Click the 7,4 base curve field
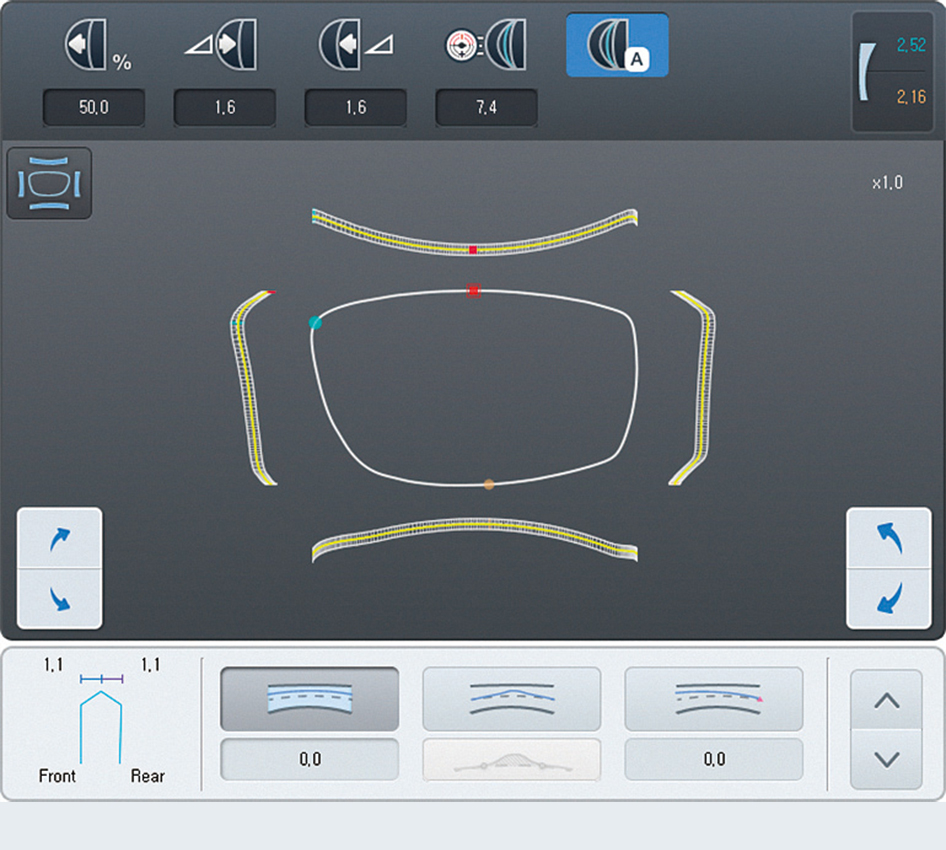Viewport: 946px width, 850px height. (486, 108)
